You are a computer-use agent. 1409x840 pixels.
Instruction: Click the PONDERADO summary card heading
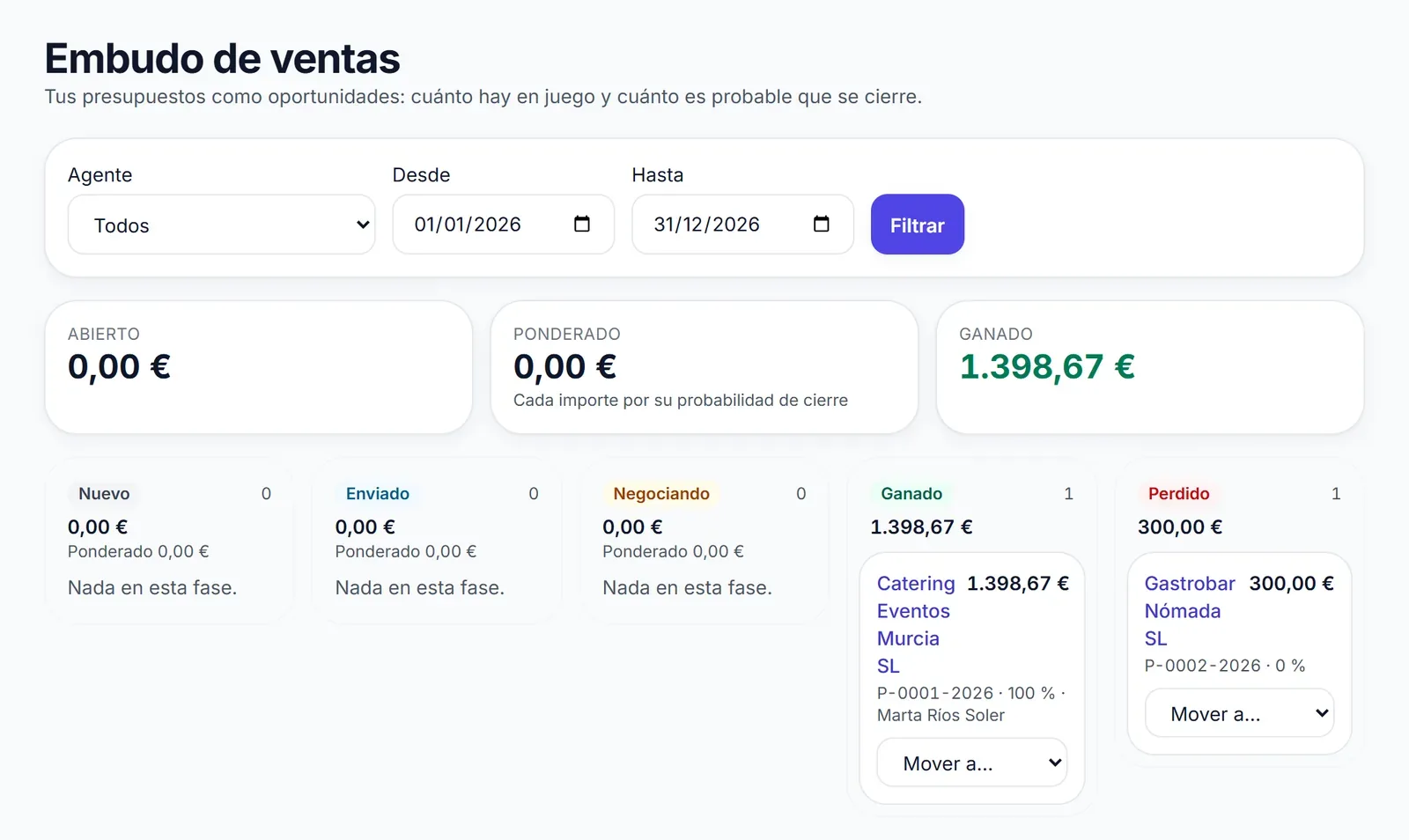click(567, 334)
